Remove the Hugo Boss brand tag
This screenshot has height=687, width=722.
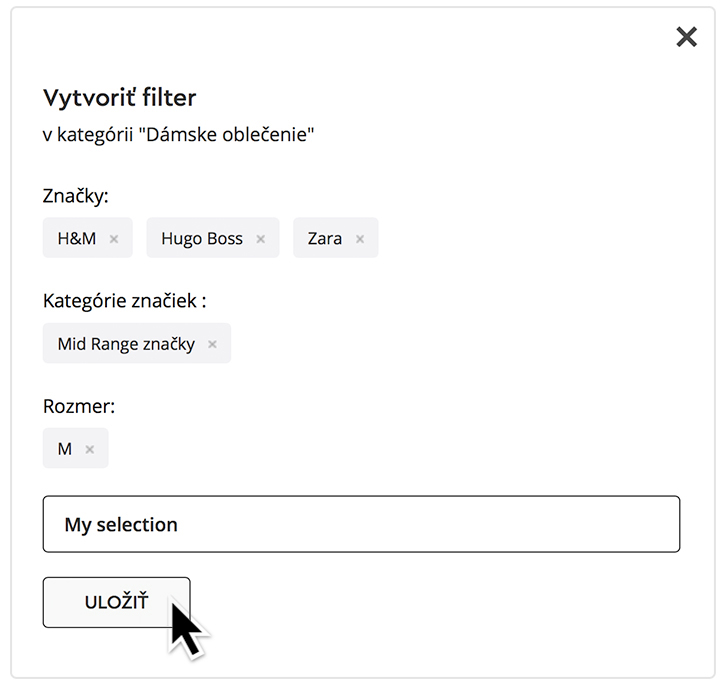pos(261,239)
